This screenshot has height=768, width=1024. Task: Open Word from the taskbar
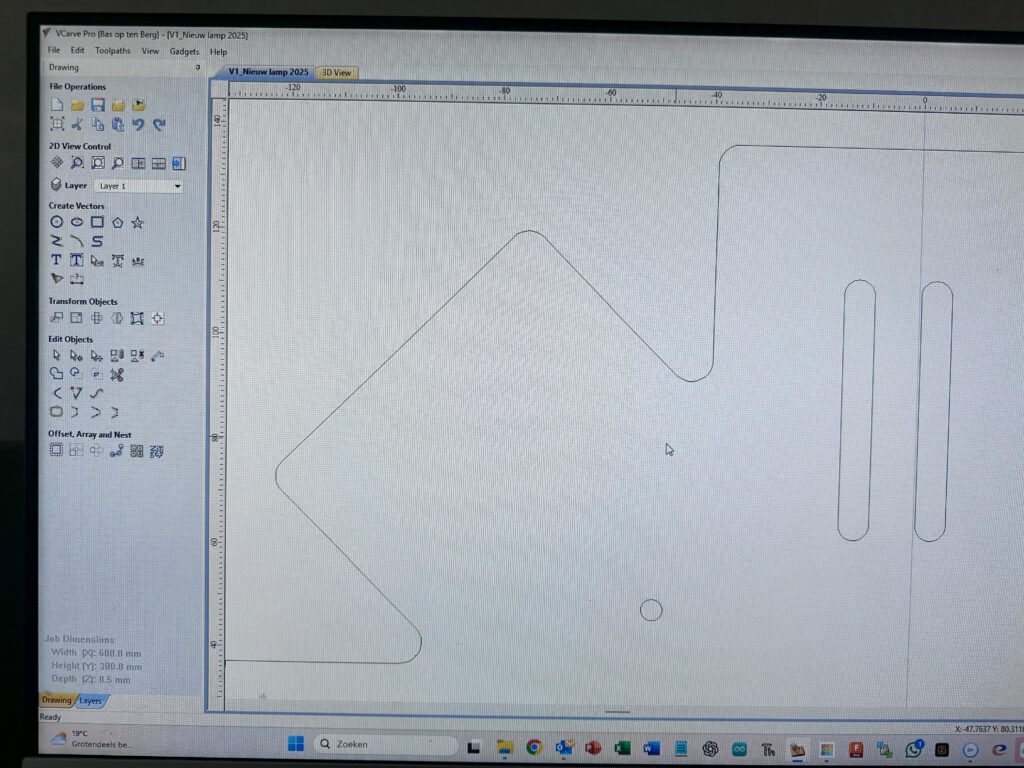coord(652,748)
